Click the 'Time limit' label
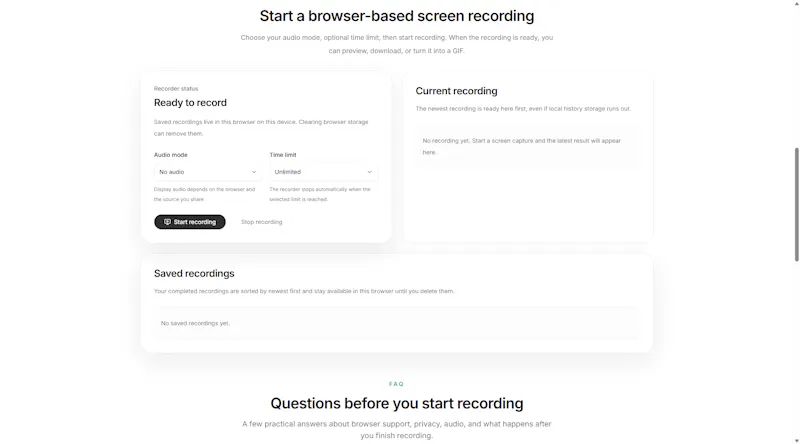This screenshot has width=800, height=444. point(283,155)
